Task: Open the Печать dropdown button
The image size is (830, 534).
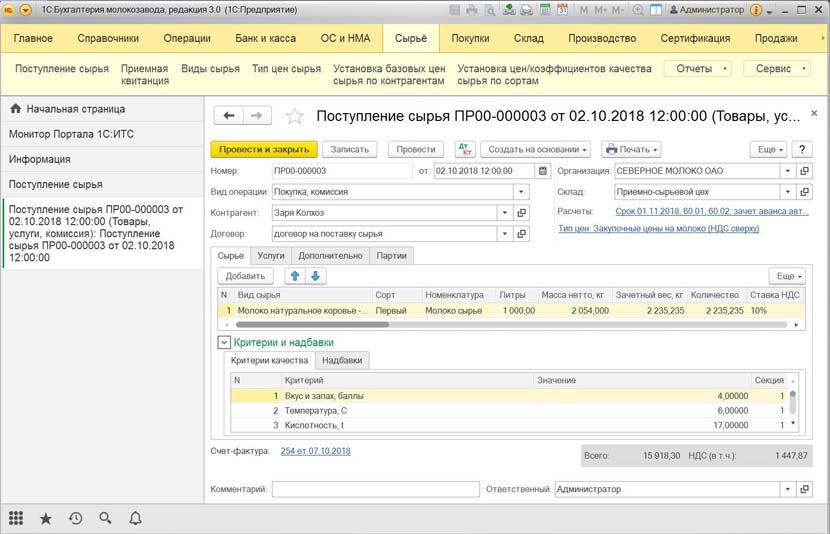Action: coord(630,149)
